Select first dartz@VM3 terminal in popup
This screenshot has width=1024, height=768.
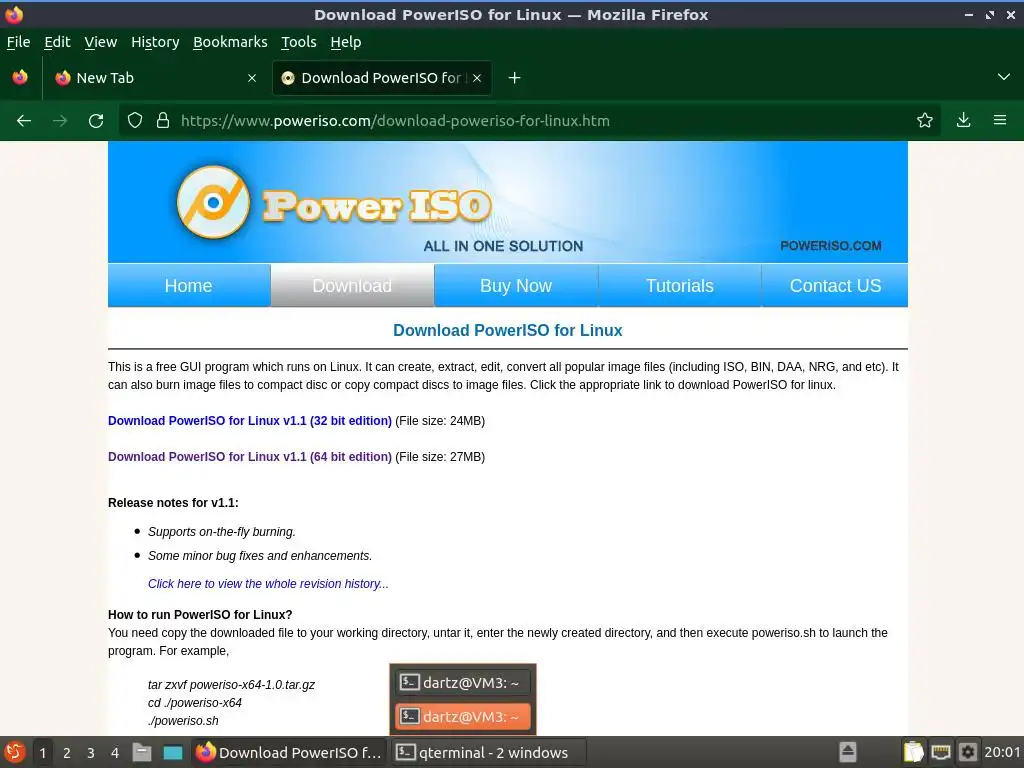(463, 683)
